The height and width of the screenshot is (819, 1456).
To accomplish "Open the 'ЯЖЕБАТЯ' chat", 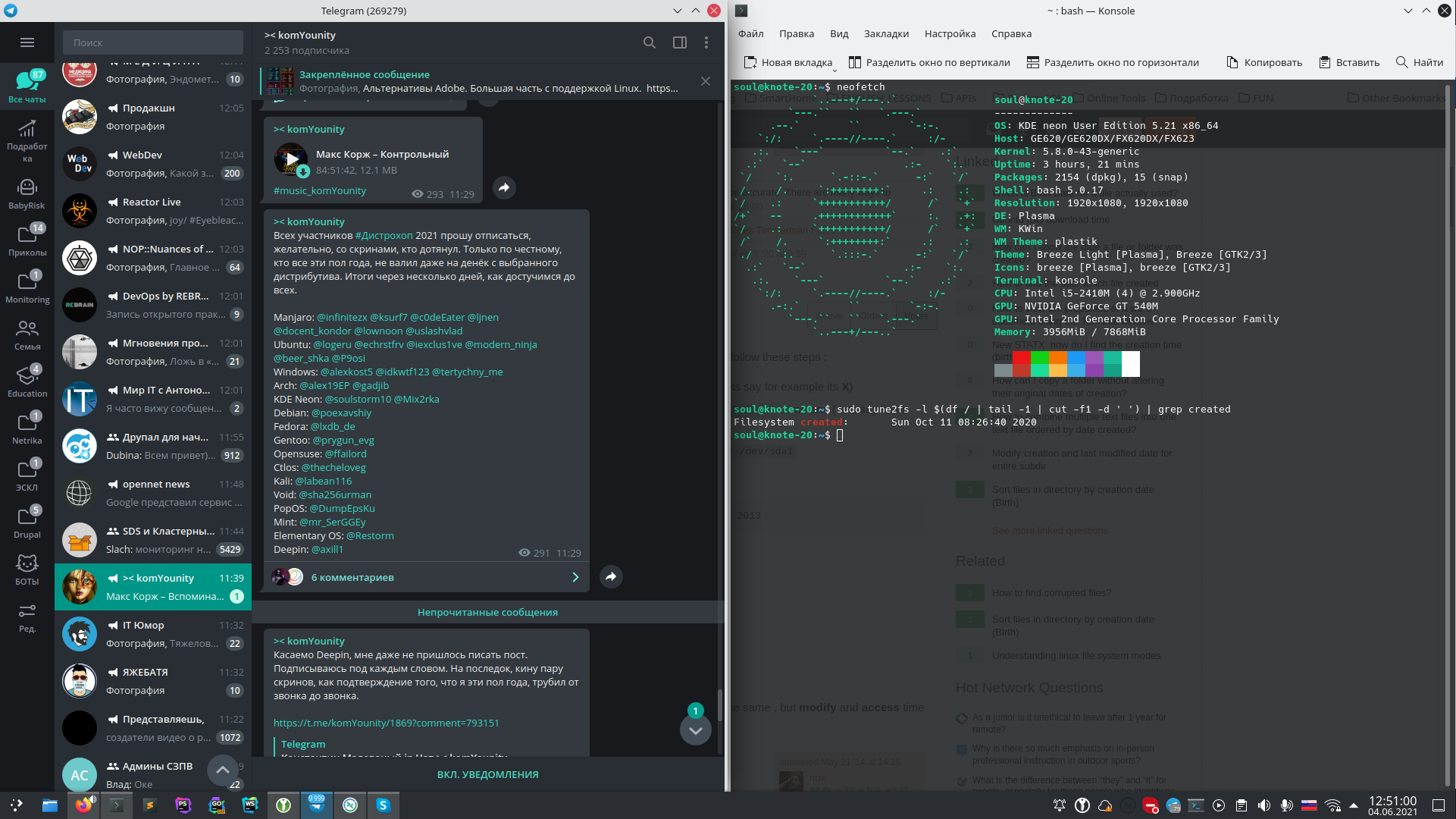I will point(153,681).
